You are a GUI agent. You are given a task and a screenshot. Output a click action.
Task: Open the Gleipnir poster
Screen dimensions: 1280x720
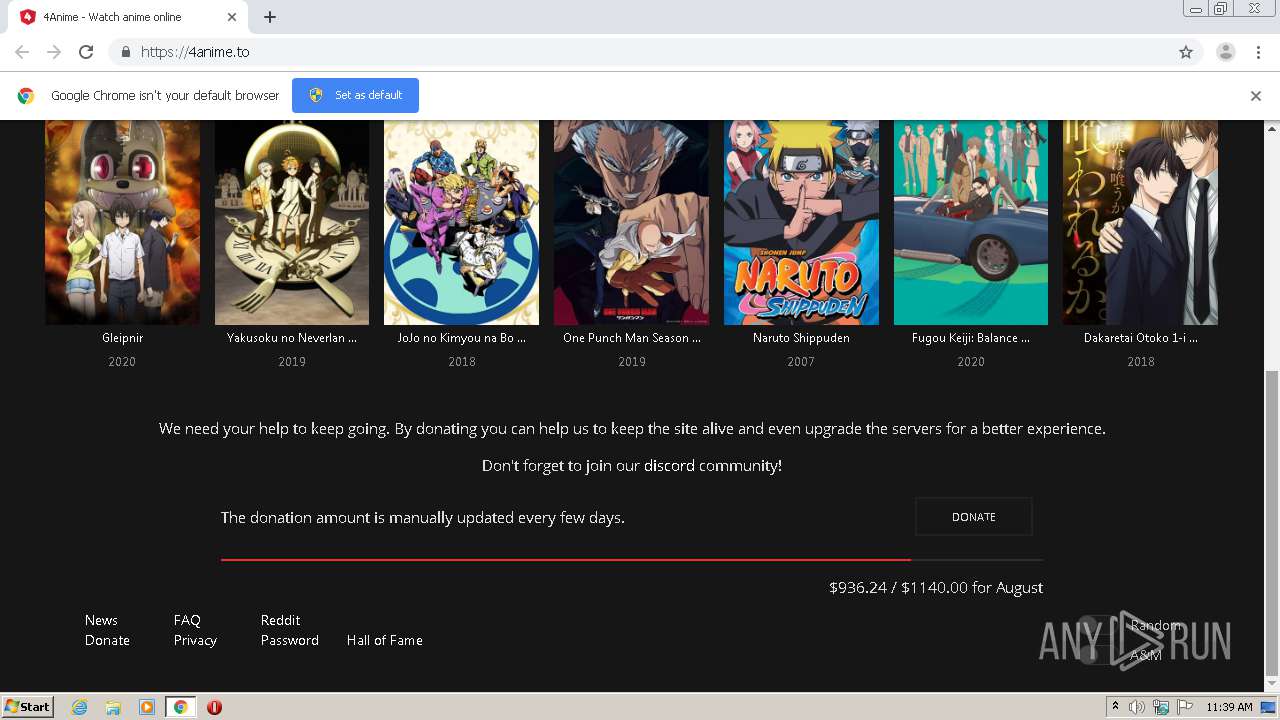pos(122,222)
